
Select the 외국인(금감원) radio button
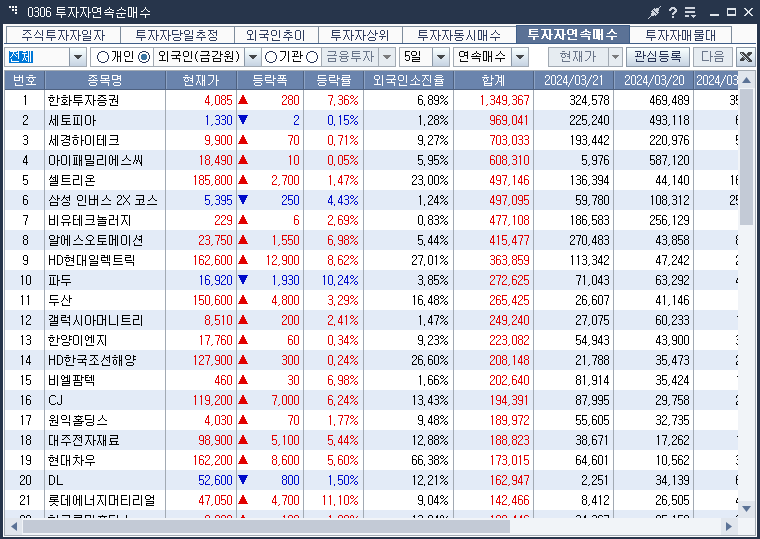point(144,57)
